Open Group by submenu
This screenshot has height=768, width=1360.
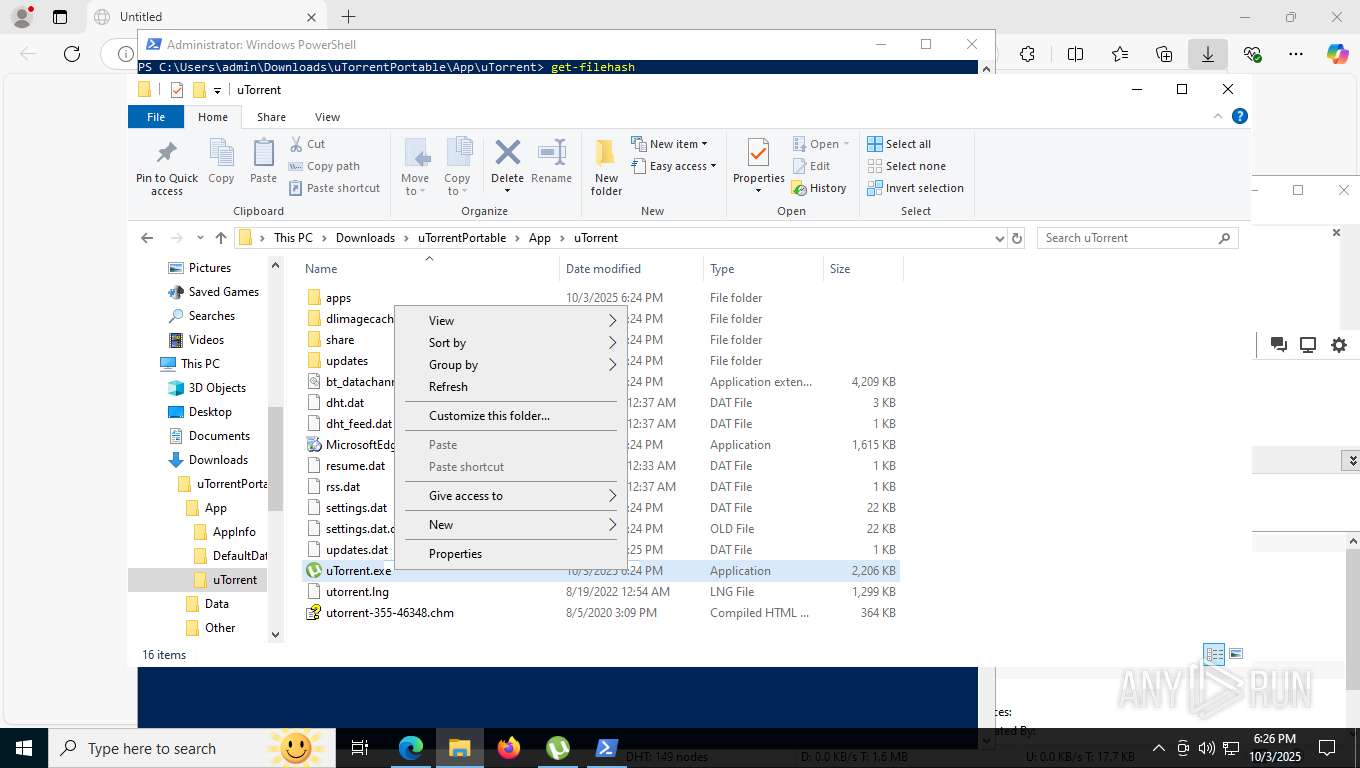pyautogui.click(x=511, y=365)
